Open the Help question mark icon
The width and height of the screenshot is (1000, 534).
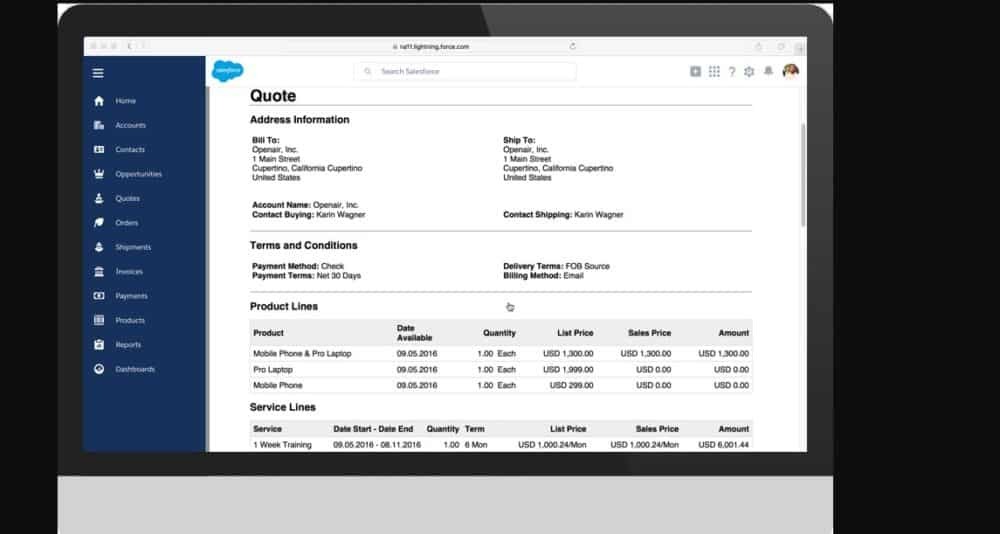[x=731, y=71]
